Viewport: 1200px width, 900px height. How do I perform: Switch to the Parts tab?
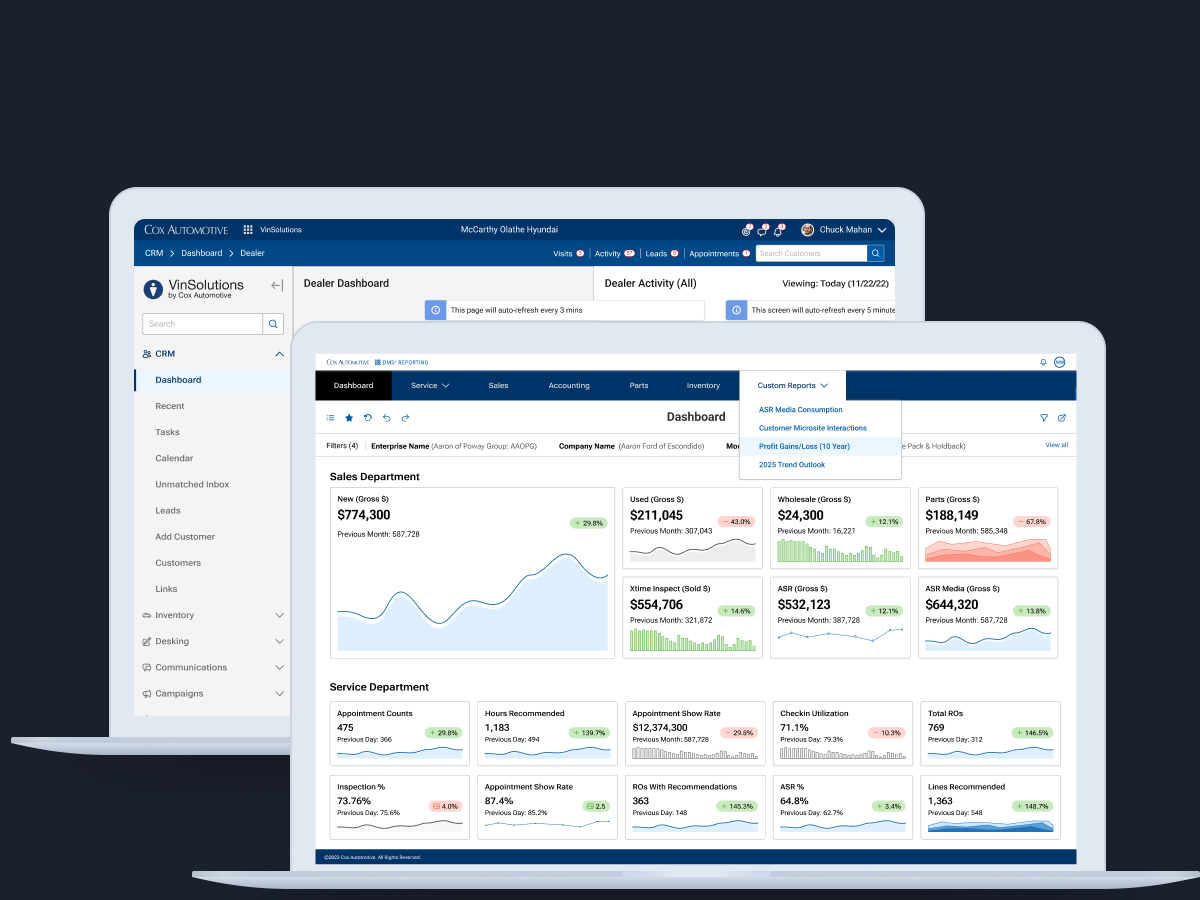tap(639, 386)
